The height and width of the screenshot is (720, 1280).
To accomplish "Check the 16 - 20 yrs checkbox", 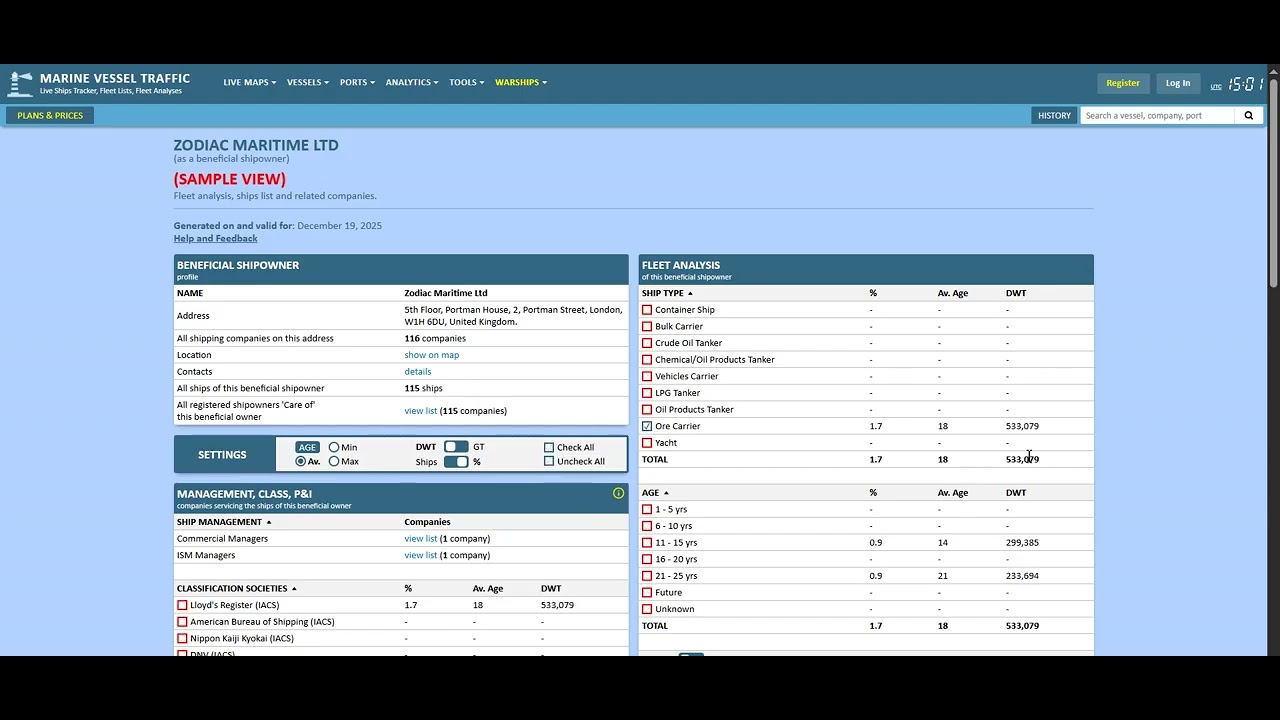I will [647, 560].
